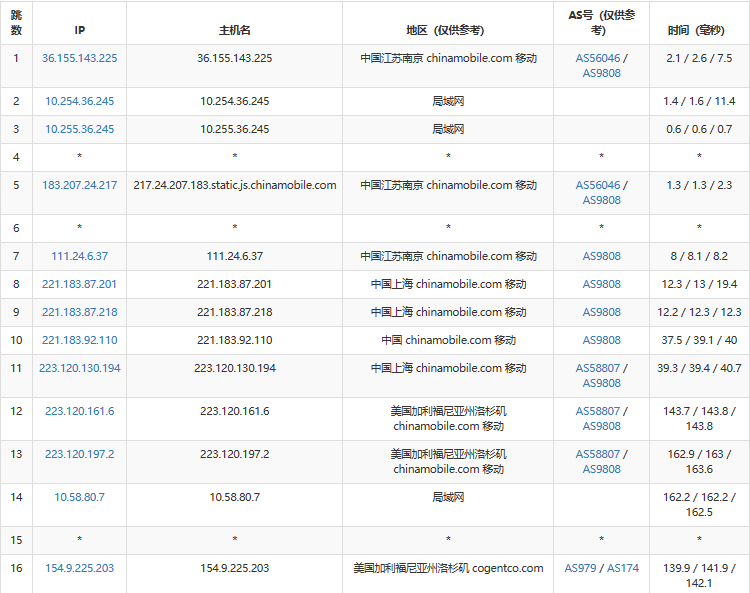750x593 pixels.
Task: Open IP link 36.155.143.225
Action: click(79, 58)
